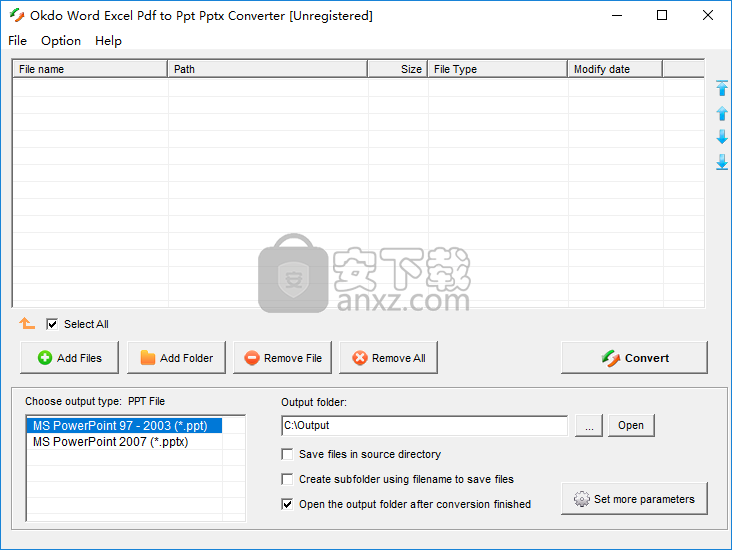Click the move-down arrow icon

coord(722,137)
